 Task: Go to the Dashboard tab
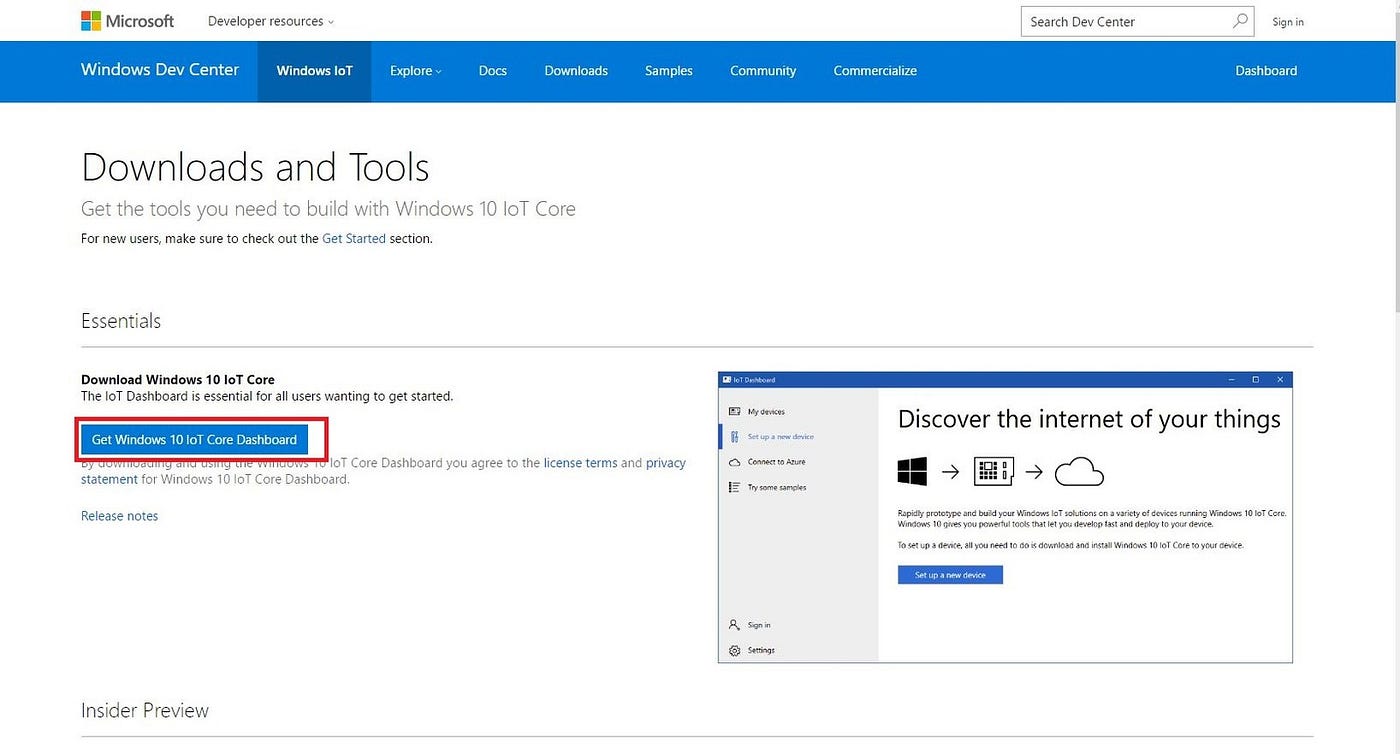(x=1265, y=70)
